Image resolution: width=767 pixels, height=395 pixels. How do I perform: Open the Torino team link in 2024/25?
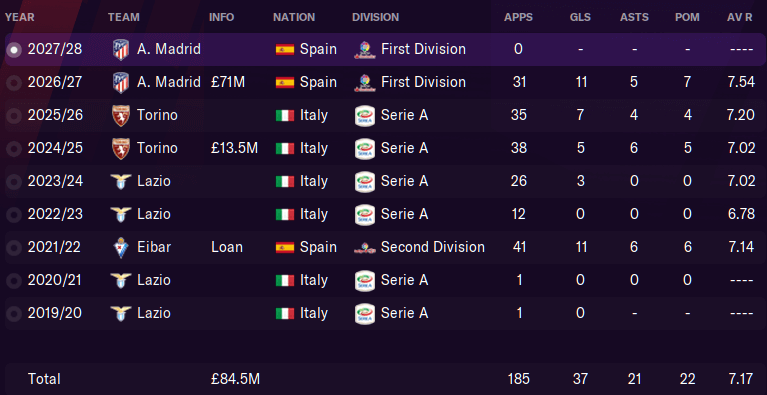pos(157,148)
